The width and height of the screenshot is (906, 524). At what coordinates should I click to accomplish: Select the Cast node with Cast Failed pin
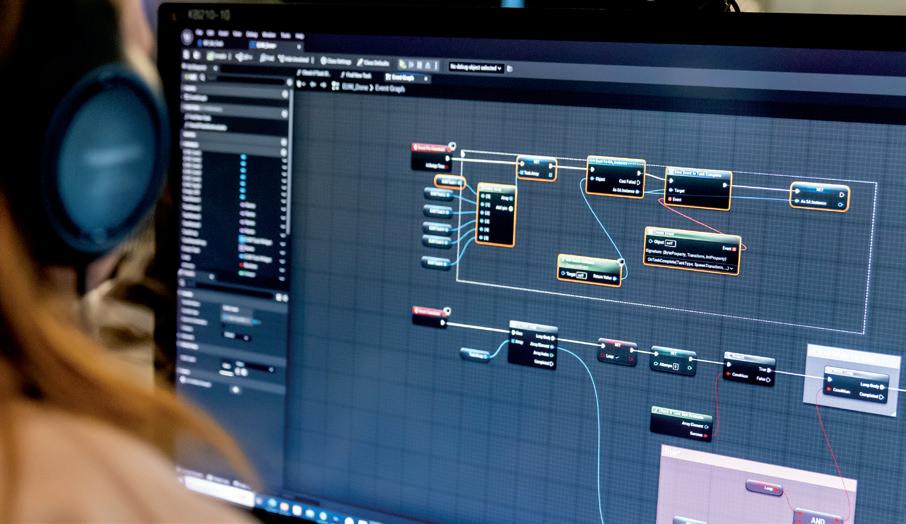[x=615, y=177]
